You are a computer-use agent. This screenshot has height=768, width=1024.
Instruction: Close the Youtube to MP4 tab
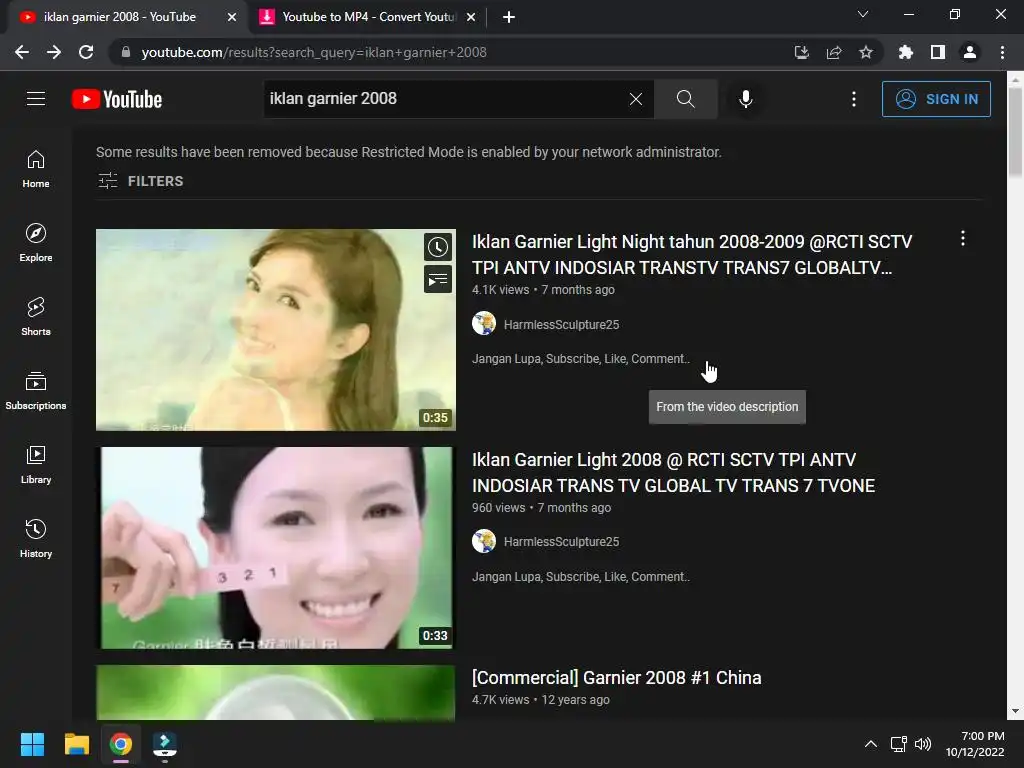click(471, 17)
